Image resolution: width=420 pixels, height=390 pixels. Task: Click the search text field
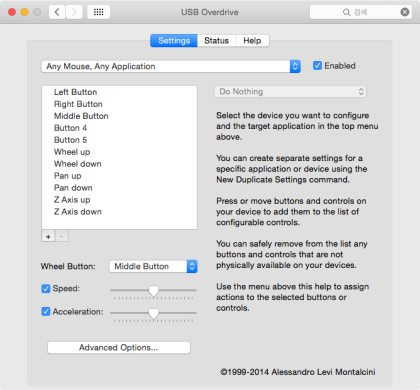361,12
